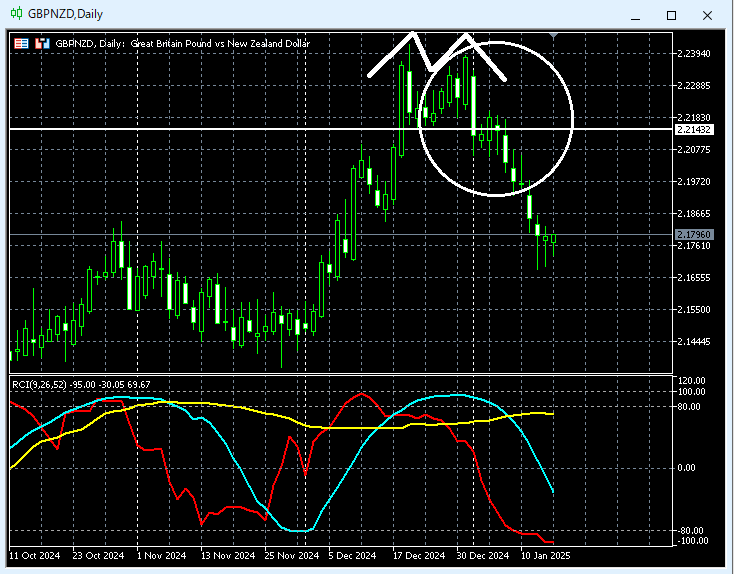Click the current price label 2.17960

point(694,234)
